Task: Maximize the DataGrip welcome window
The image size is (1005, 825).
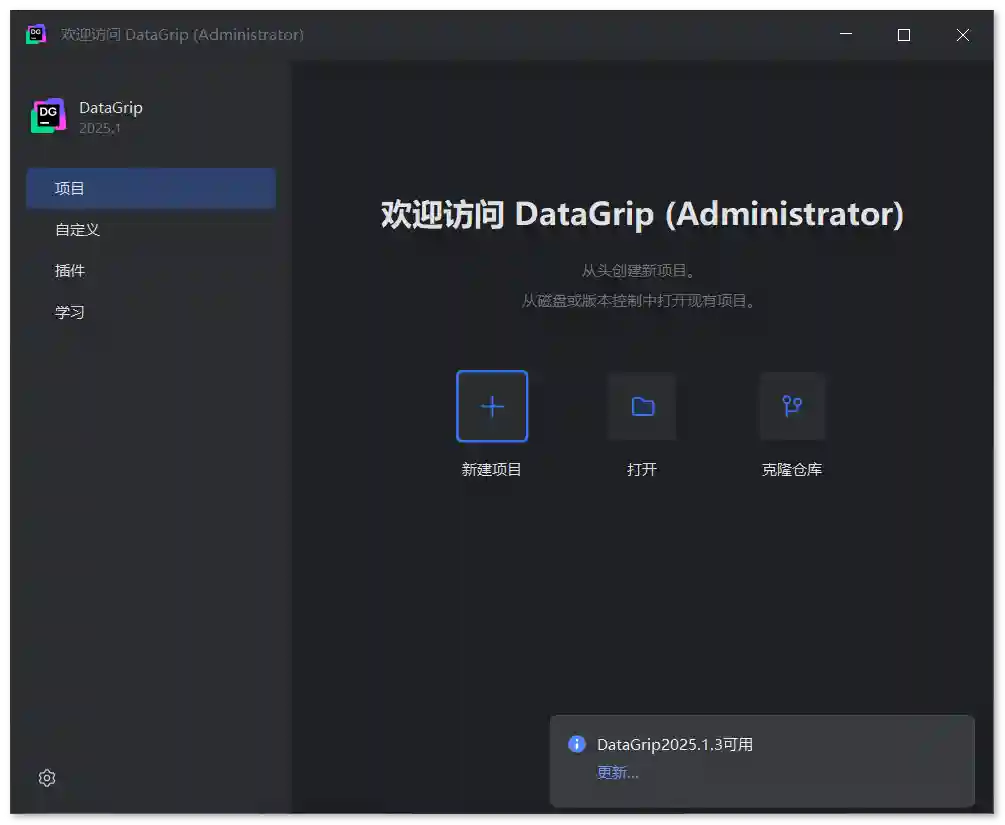Action: (904, 35)
